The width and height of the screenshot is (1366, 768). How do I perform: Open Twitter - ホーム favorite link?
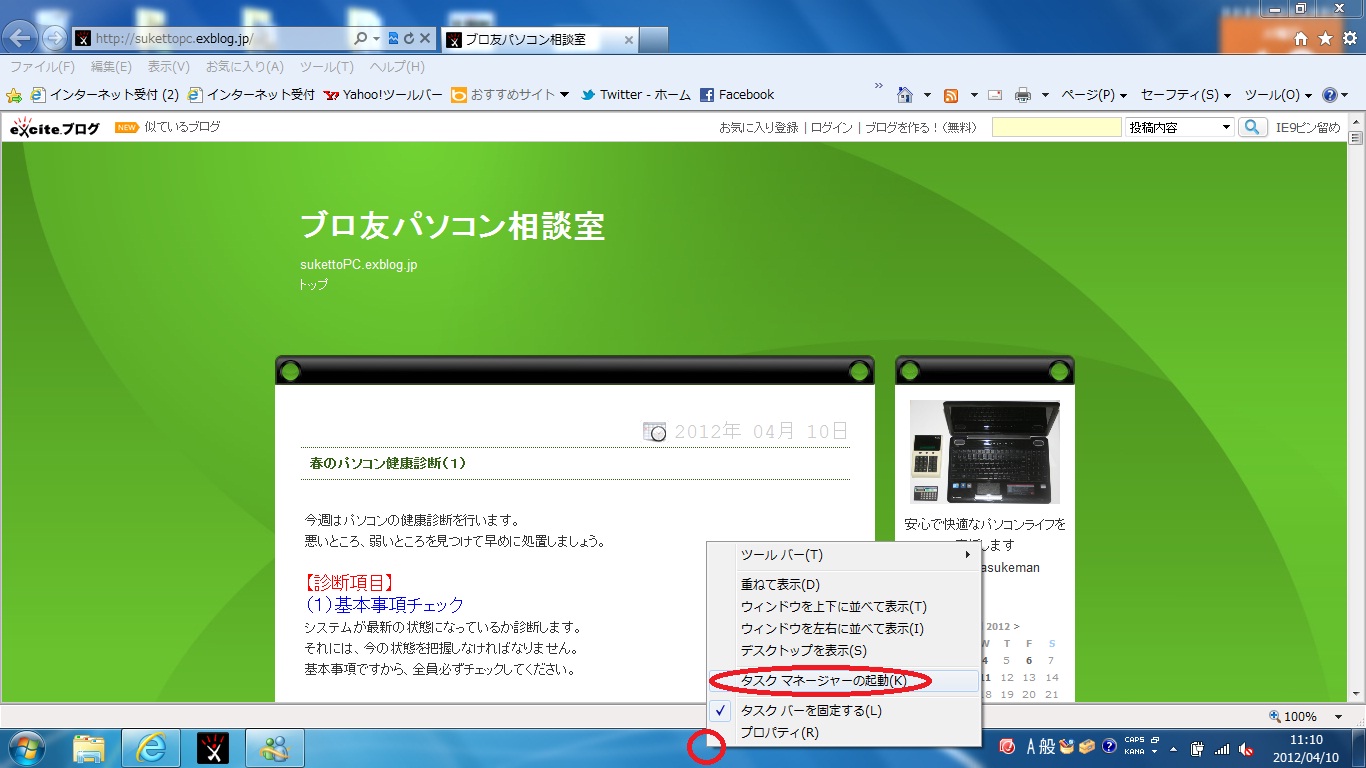(x=635, y=95)
